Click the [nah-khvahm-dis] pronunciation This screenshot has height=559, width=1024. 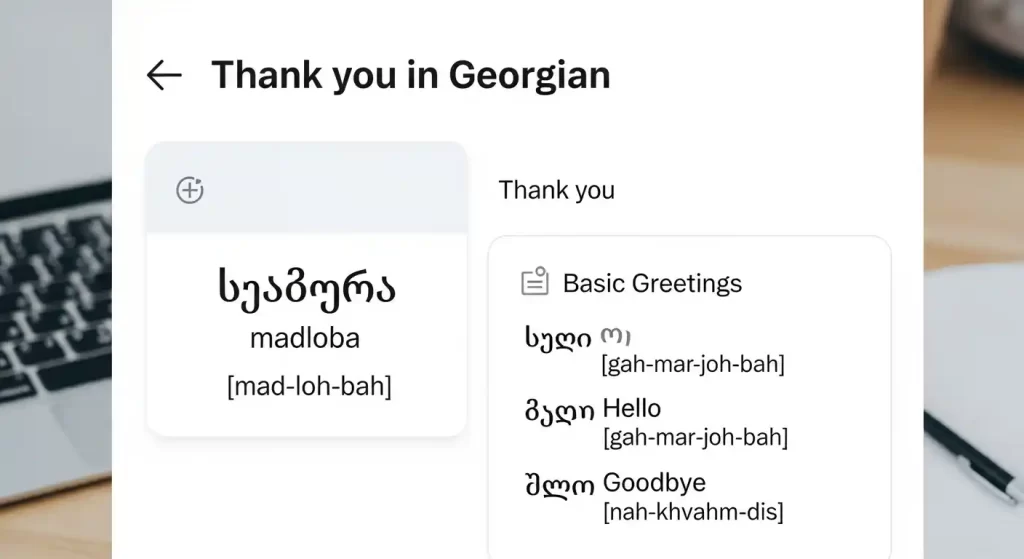coord(692,513)
